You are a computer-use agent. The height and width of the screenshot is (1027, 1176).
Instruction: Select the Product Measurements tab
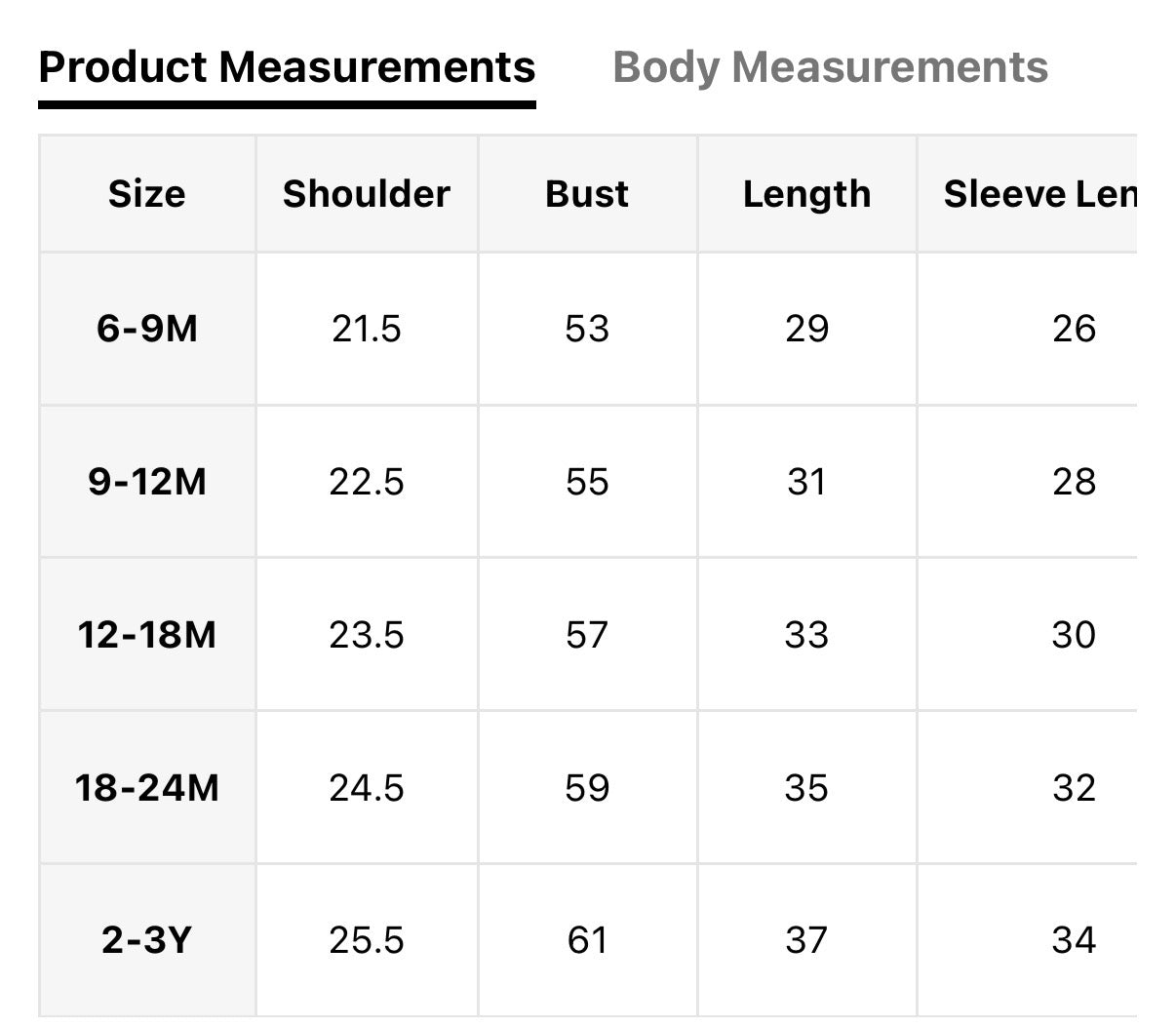point(287,67)
